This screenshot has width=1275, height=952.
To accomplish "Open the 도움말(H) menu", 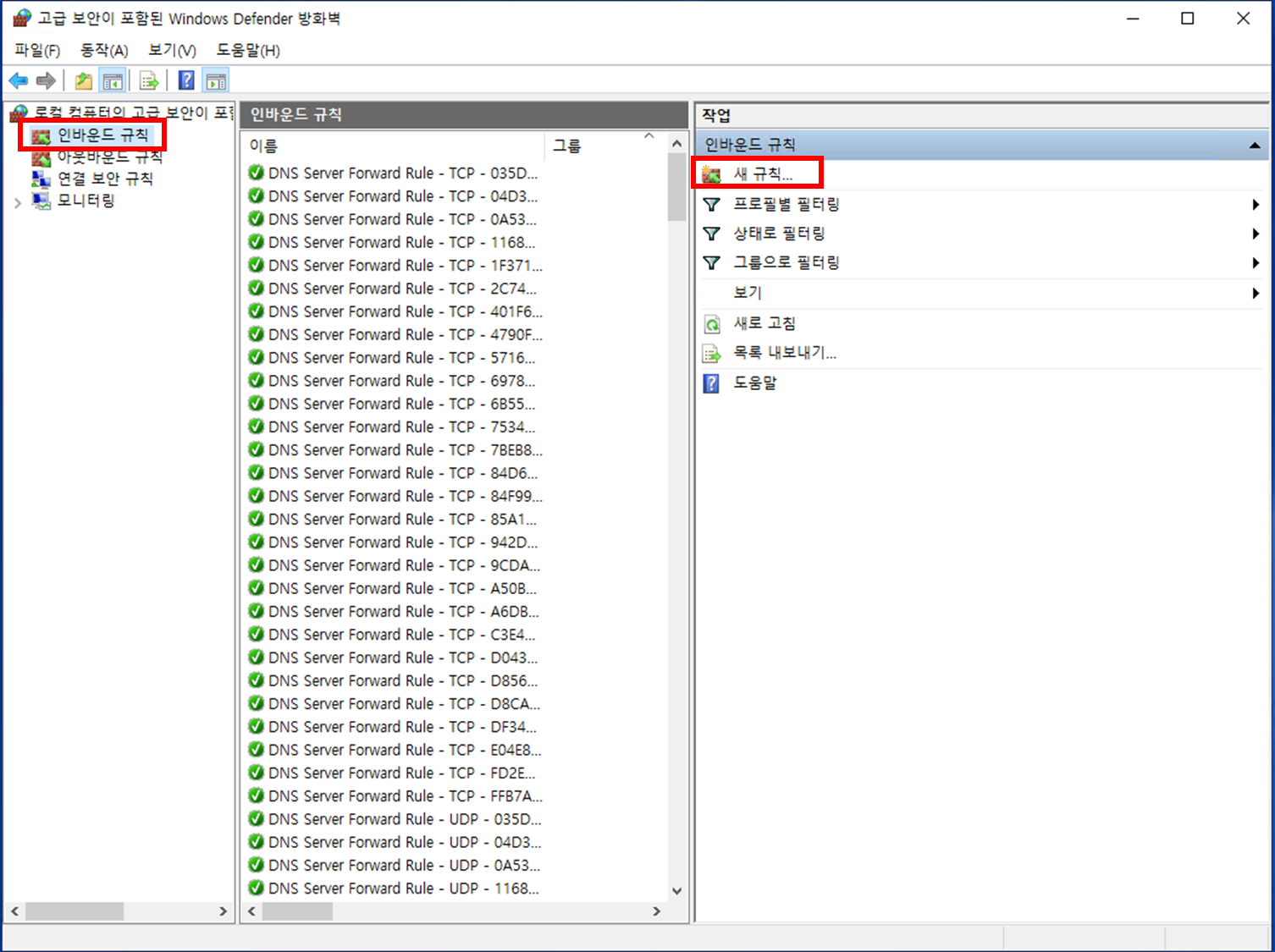I will click(x=248, y=50).
